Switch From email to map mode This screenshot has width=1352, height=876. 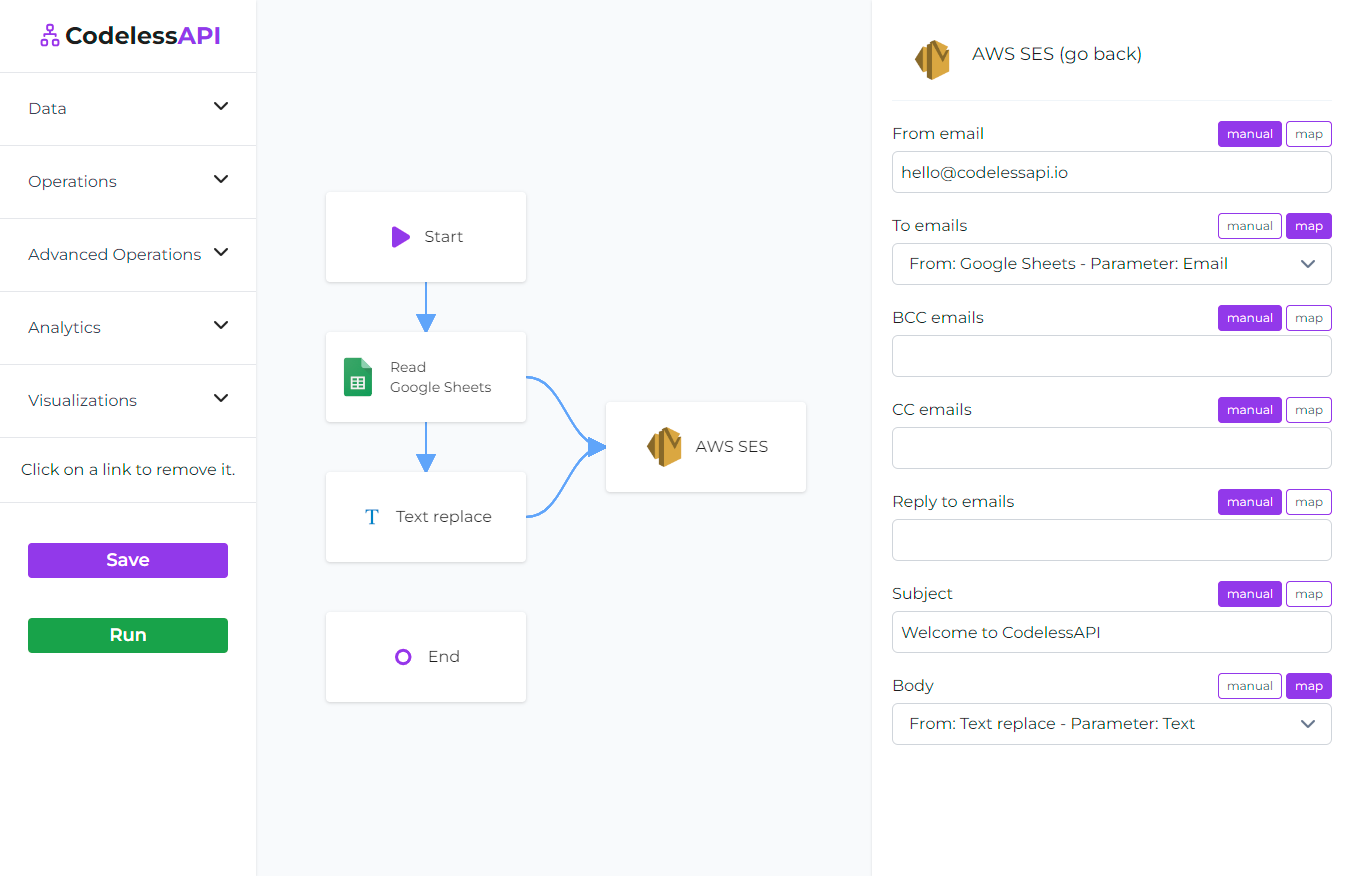click(1309, 134)
